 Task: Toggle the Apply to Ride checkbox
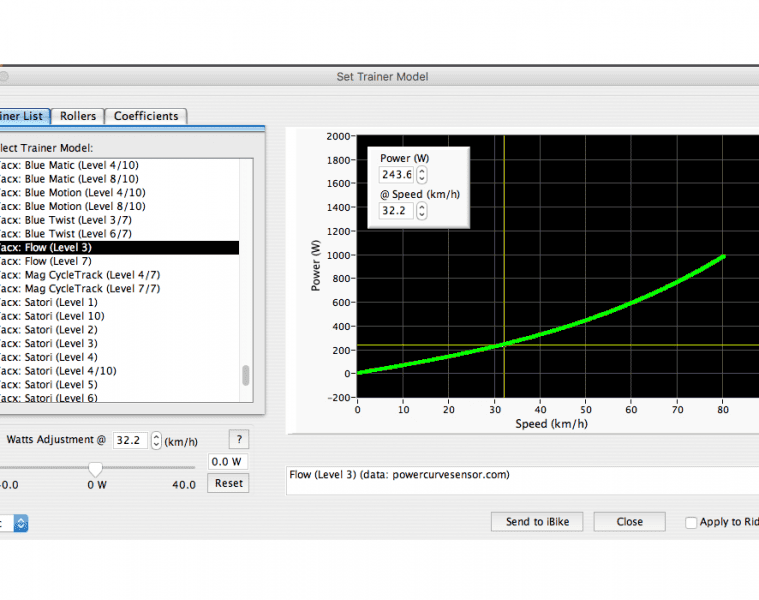click(x=691, y=522)
